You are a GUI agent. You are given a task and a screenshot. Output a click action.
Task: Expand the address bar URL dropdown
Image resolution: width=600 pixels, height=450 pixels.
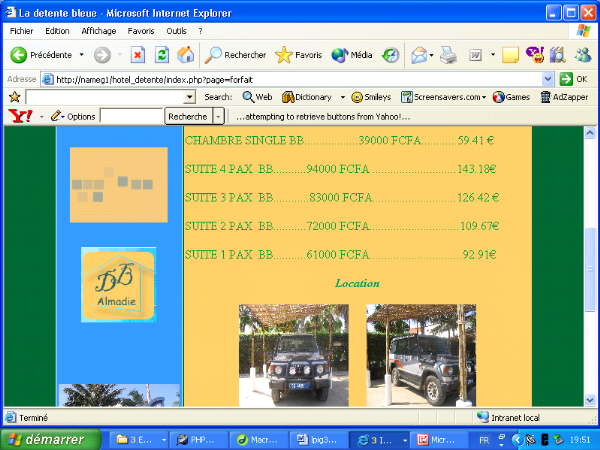coord(548,79)
